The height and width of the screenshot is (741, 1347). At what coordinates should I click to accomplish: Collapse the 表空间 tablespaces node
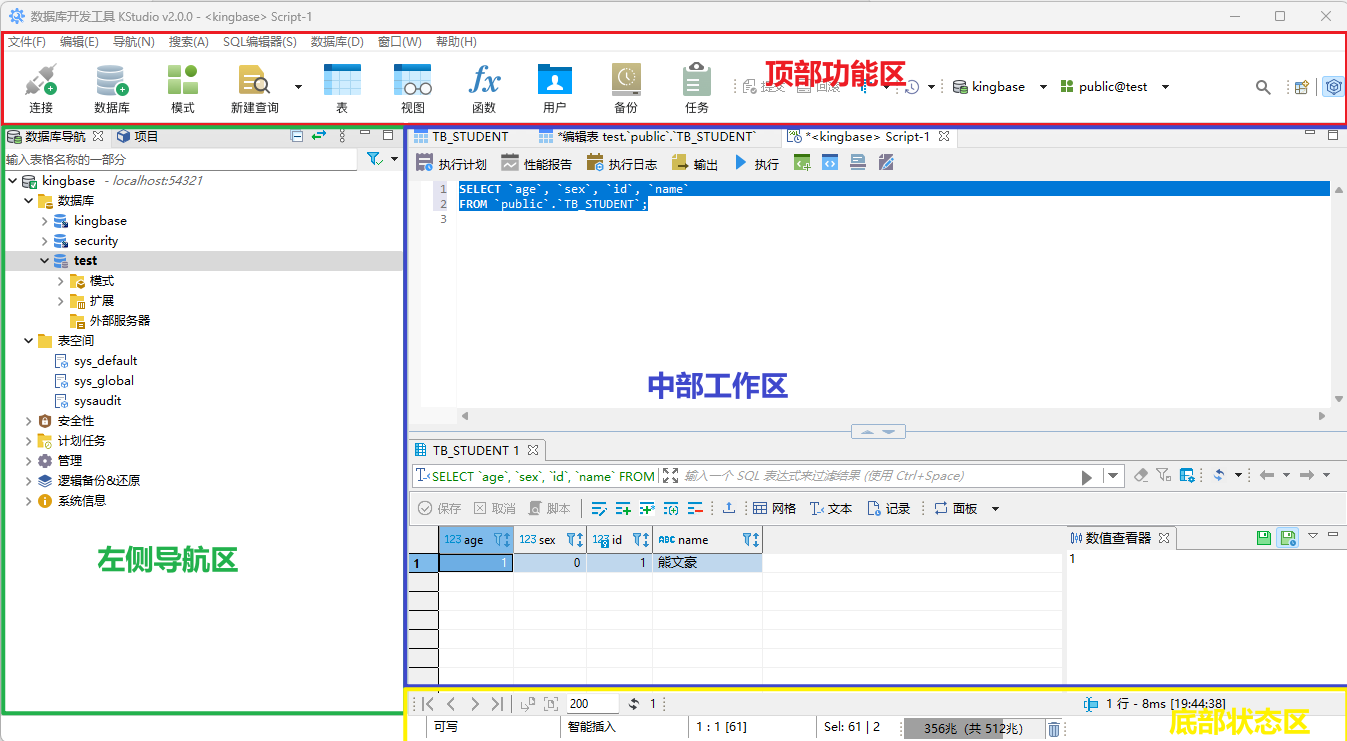point(29,341)
